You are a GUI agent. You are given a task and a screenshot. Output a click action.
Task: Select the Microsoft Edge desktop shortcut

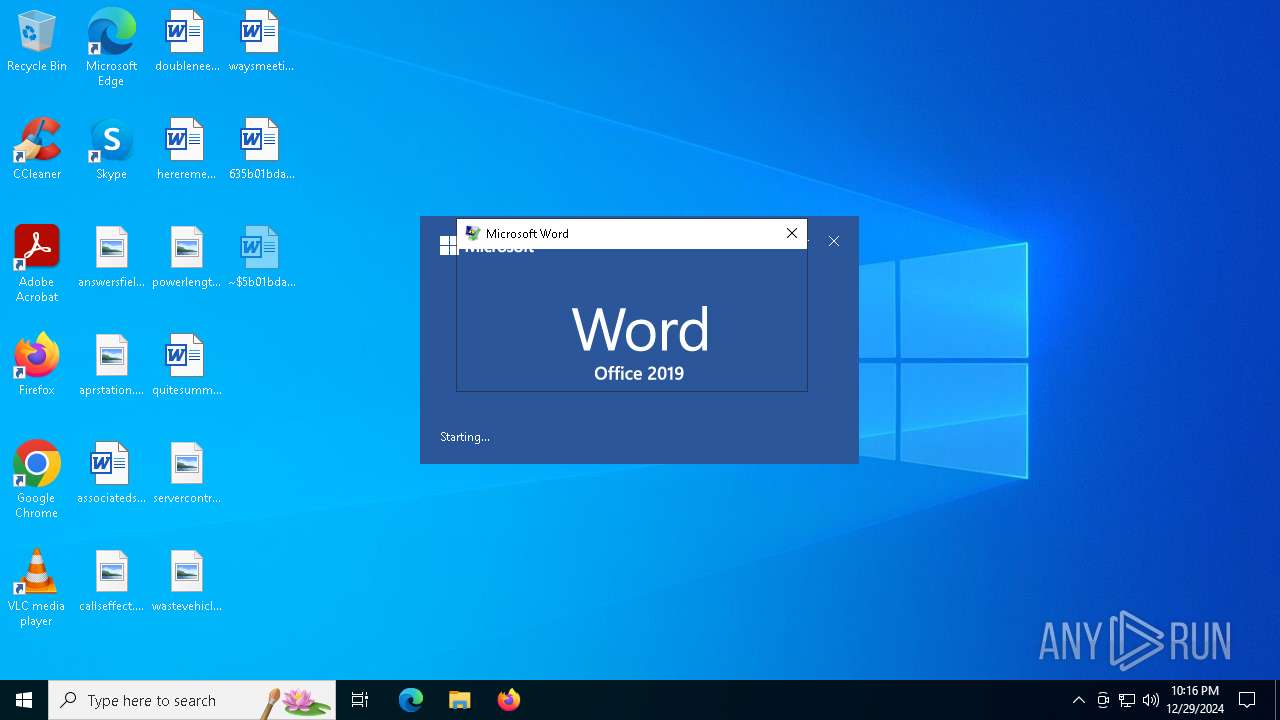click(x=111, y=48)
